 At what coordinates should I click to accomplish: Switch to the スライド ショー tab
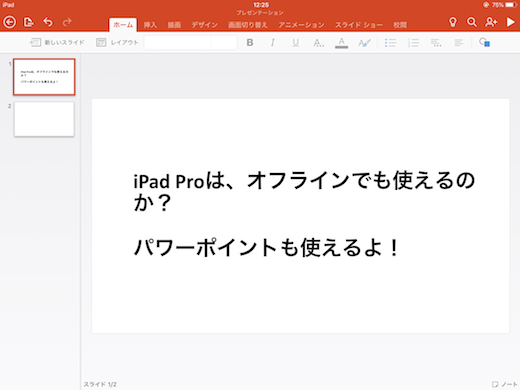pos(359,25)
